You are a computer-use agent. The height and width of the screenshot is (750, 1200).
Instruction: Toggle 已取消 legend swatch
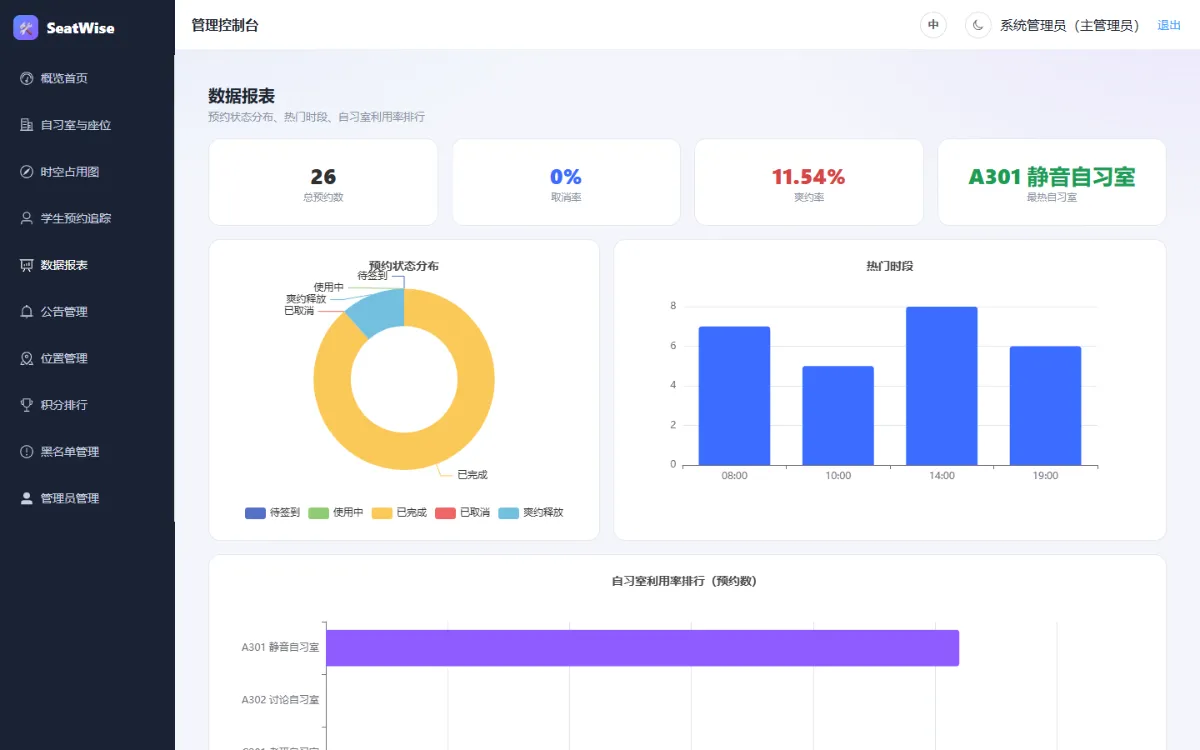(x=445, y=512)
